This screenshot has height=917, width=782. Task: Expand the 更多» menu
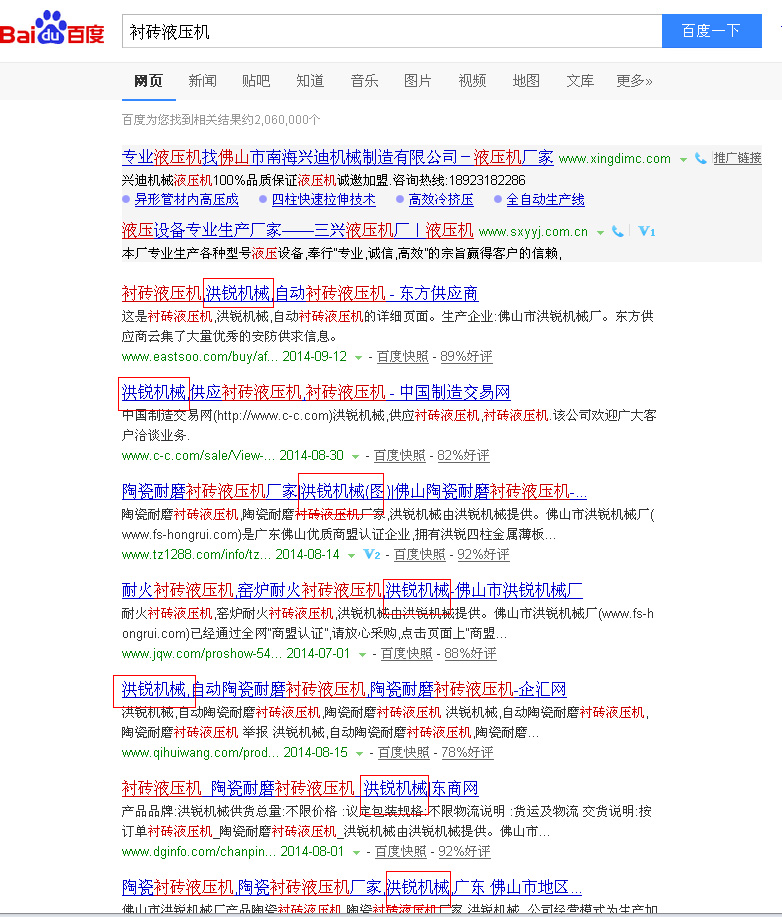pos(635,81)
